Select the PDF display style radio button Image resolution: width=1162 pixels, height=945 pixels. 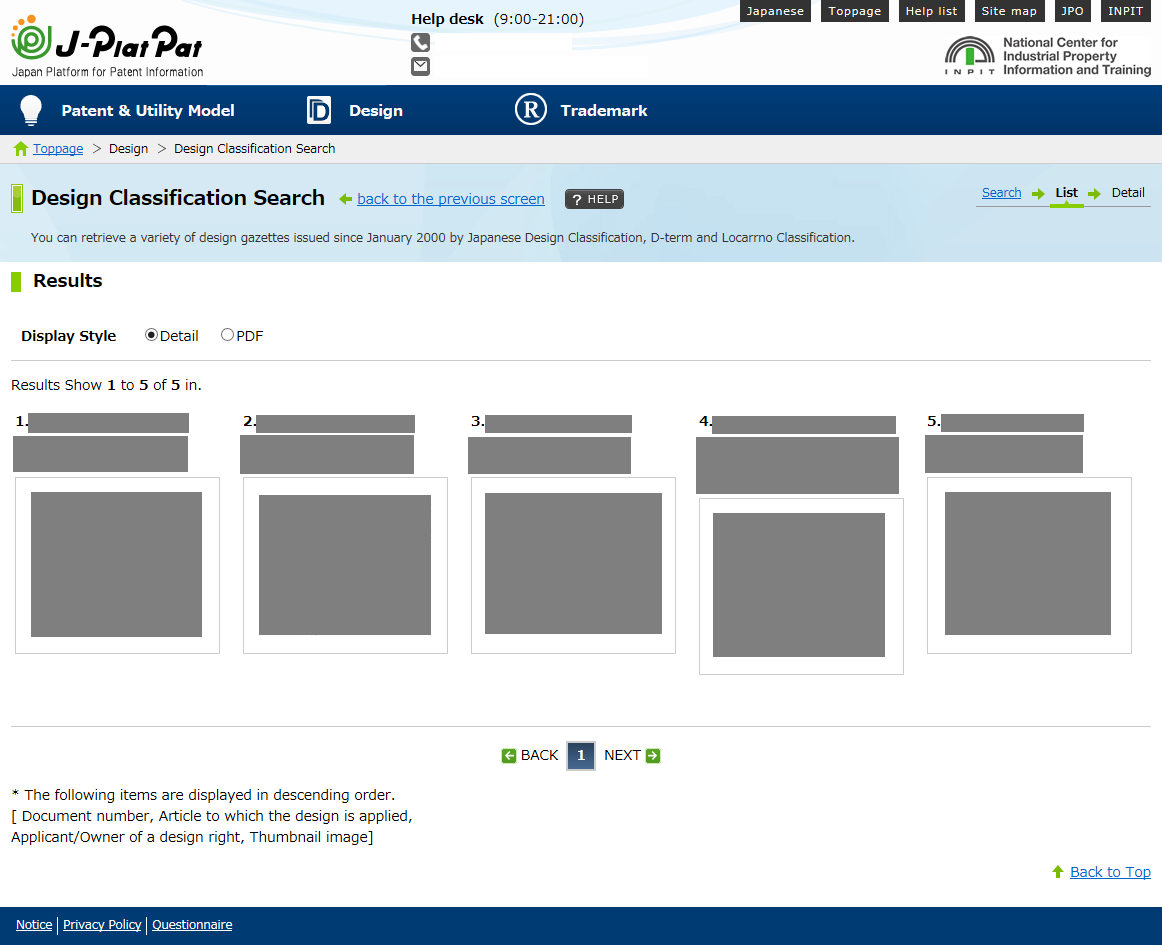point(228,336)
